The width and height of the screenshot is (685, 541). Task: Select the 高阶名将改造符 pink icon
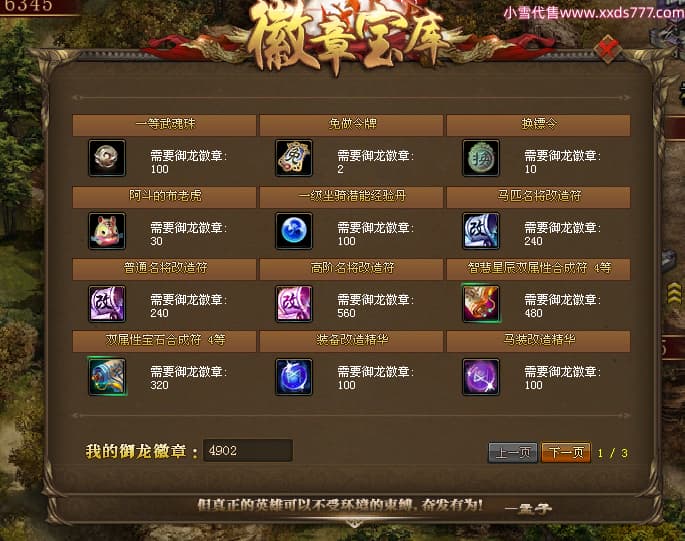294,303
